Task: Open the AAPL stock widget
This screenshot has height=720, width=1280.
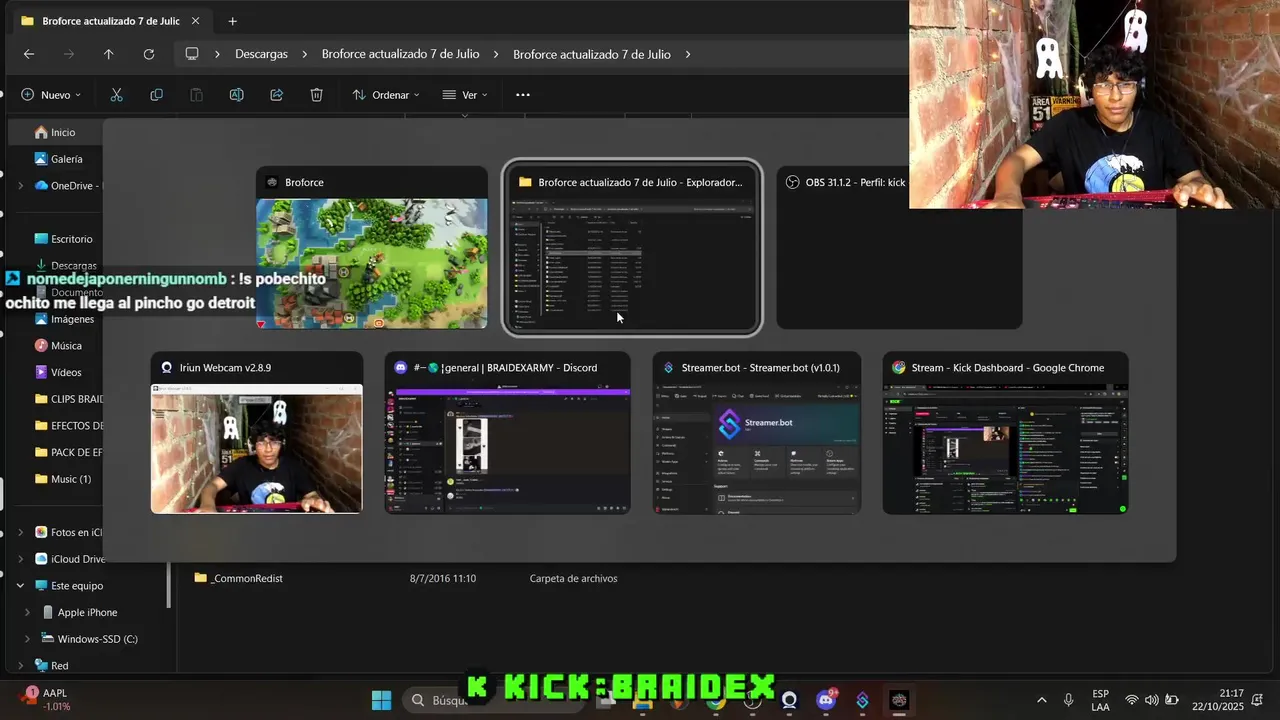Action: click(46, 699)
